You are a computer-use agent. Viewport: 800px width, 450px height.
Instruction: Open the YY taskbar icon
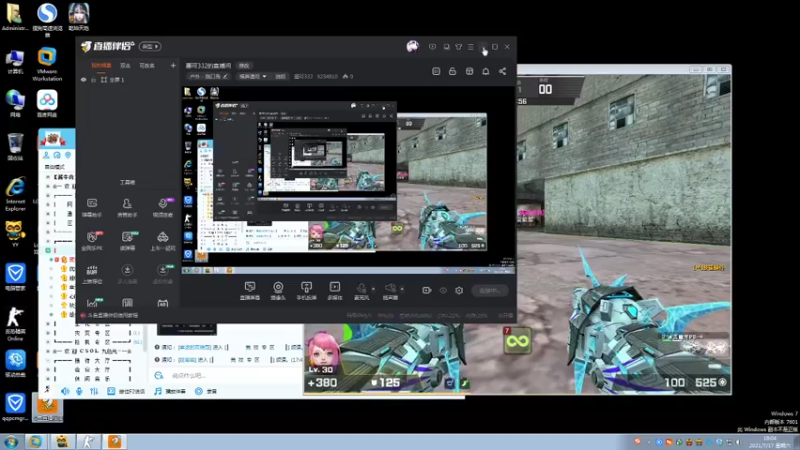point(63,442)
